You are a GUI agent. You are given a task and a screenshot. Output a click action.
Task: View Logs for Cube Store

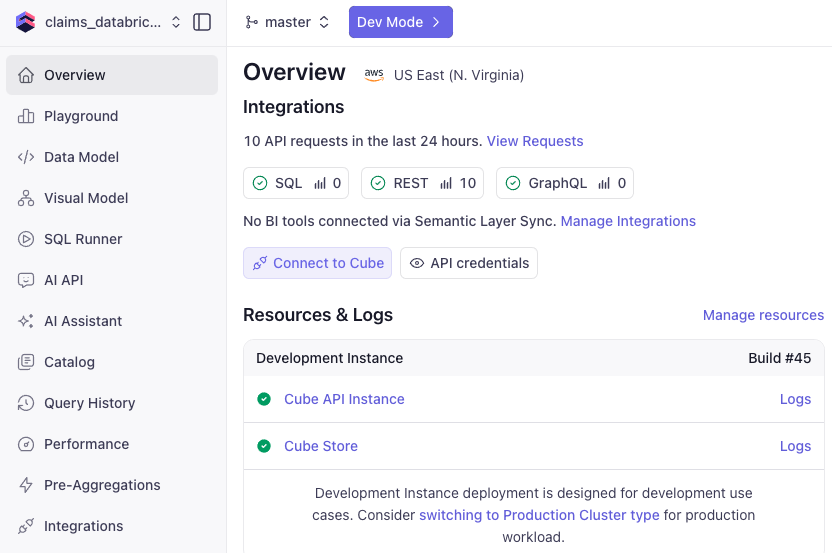[795, 446]
